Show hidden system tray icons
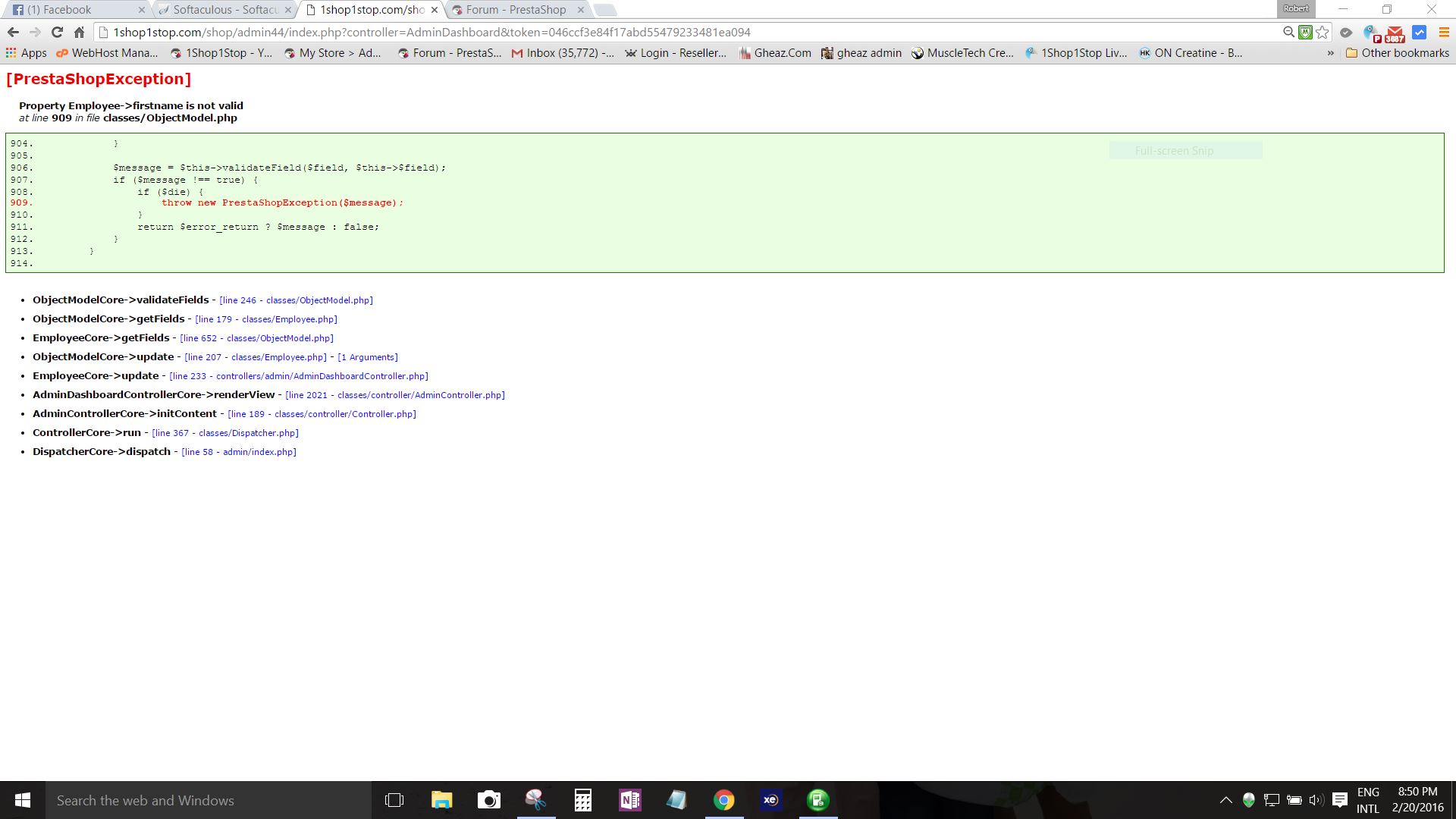The width and height of the screenshot is (1456, 819). (x=1225, y=800)
